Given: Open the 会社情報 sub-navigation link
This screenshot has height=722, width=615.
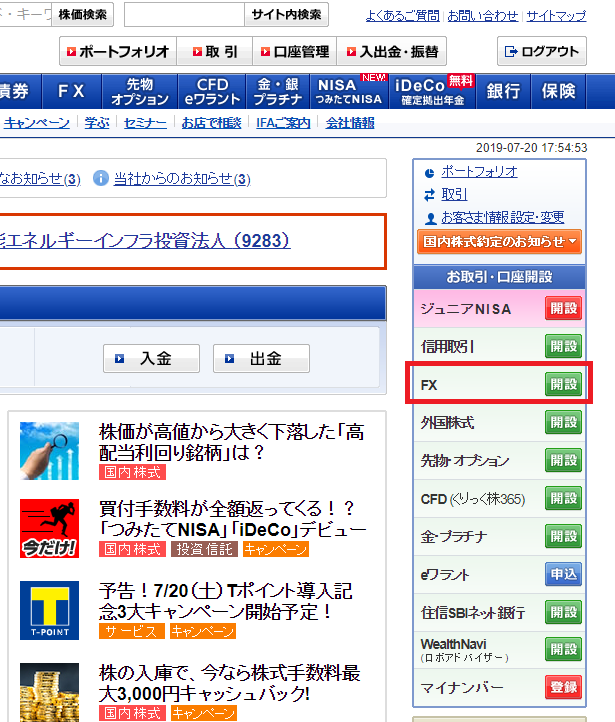Looking at the screenshot, I should point(350,123).
